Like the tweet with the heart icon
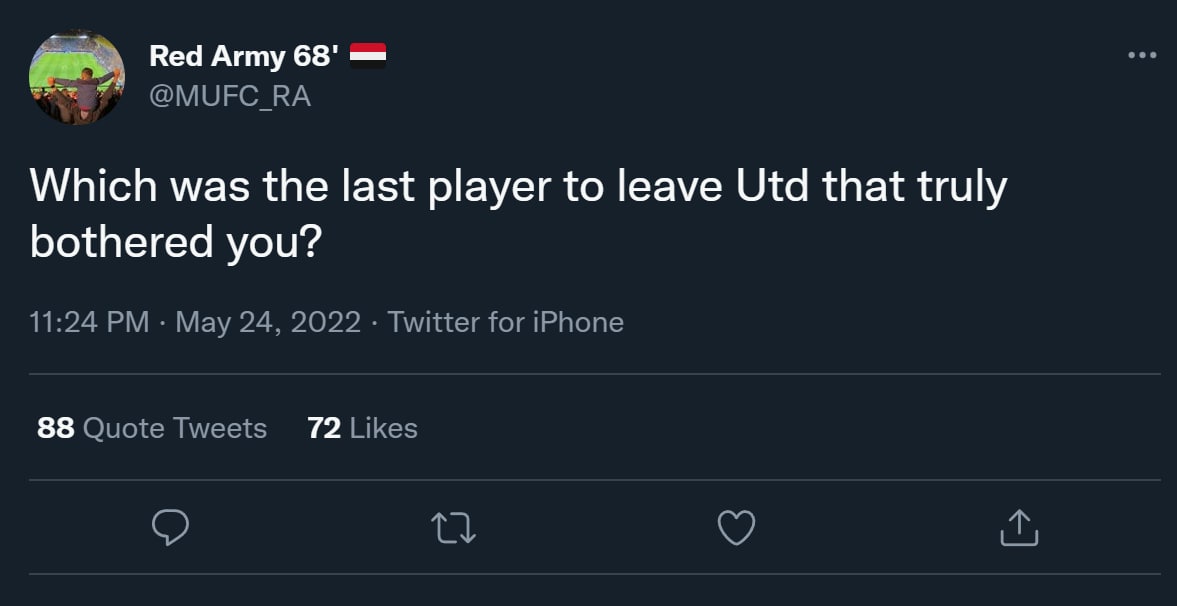Screen dimensions: 1177x606 [737, 528]
